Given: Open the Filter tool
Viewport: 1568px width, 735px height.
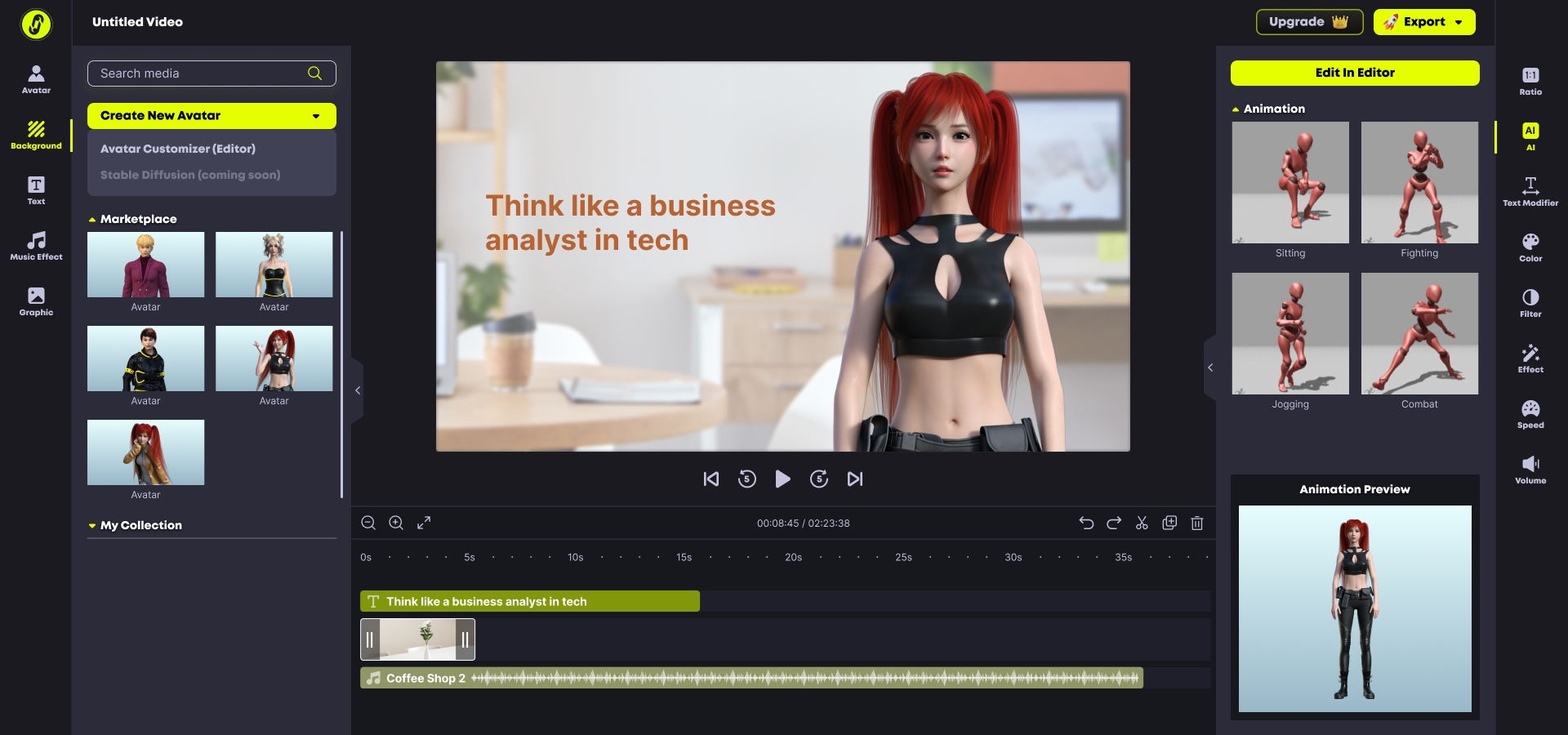Looking at the screenshot, I should click(1530, 303).
